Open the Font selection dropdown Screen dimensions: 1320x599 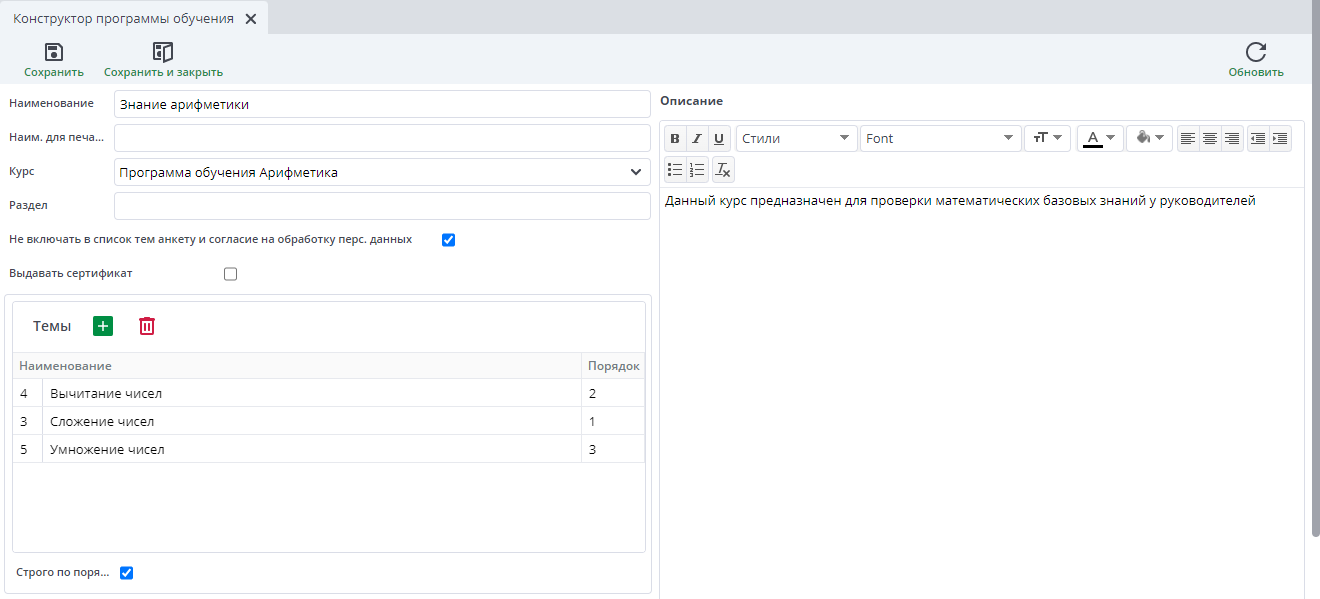pyautogui.click(x=940, y=139)
